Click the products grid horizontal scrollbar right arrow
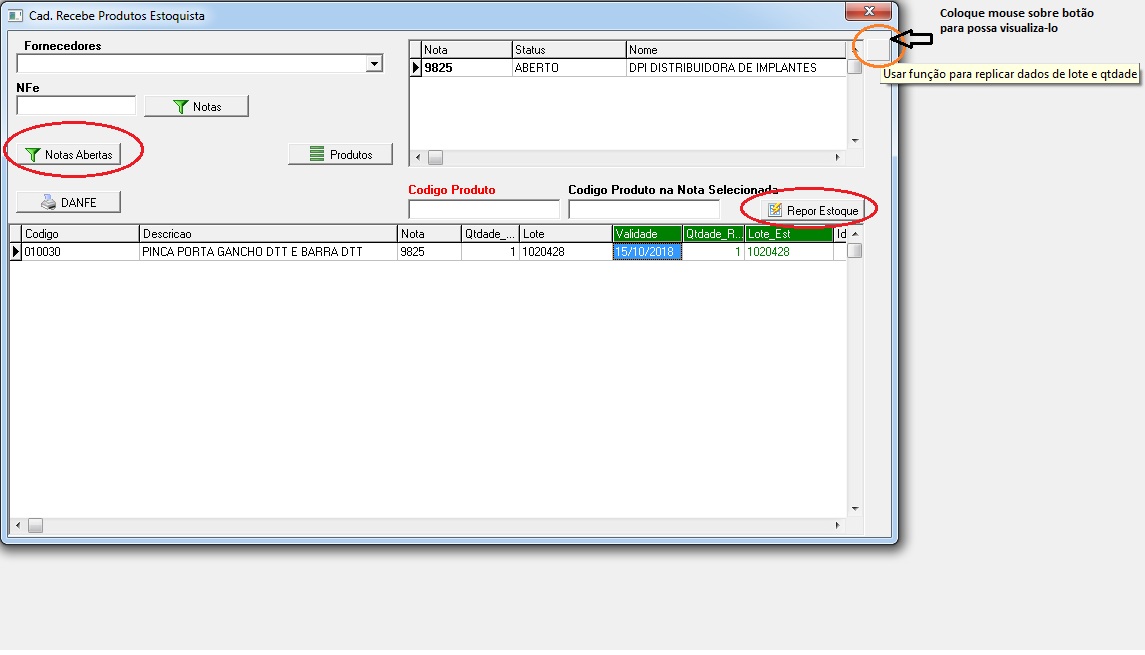This screenshot has height=655, width=1145. tap(838, 525)
